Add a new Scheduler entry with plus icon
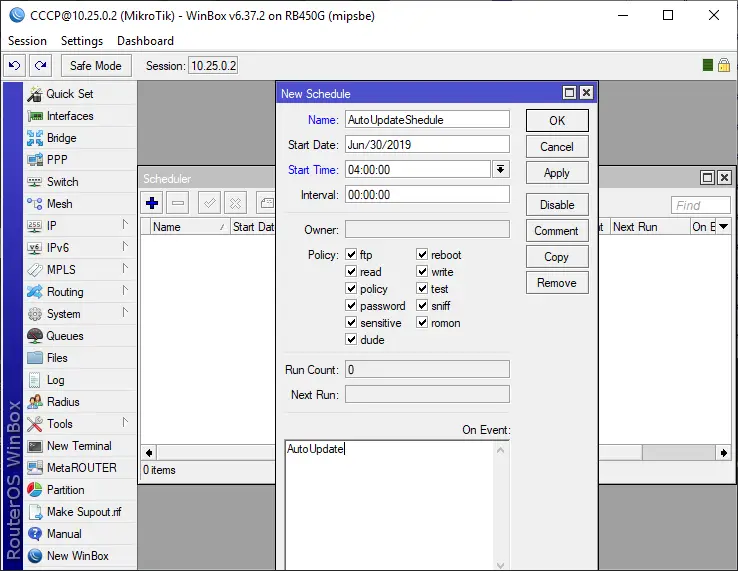This screenshot has width=738, height=571. click(x=152, y=203)
